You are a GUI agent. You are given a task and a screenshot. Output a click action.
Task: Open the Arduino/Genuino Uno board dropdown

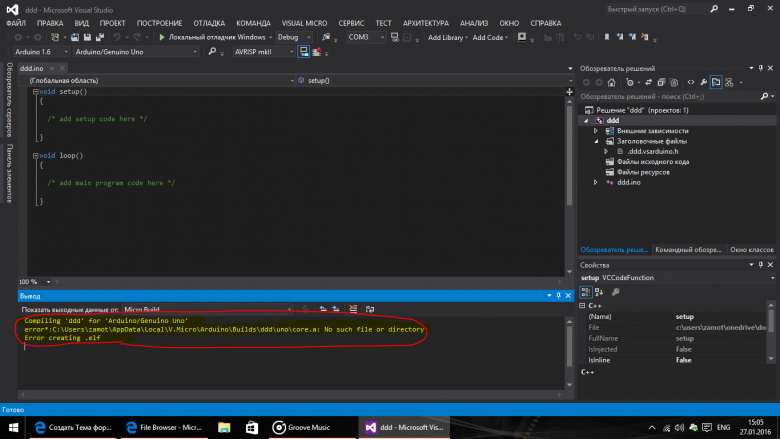click(195, 52)
